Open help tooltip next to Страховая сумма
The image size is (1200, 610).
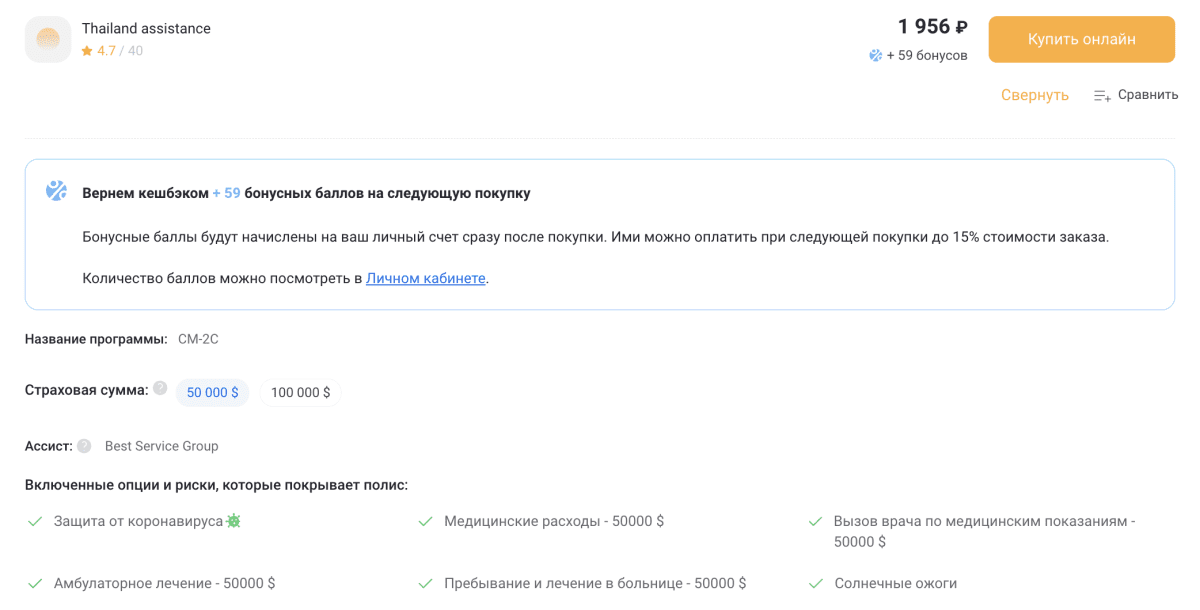coord(160,389)
